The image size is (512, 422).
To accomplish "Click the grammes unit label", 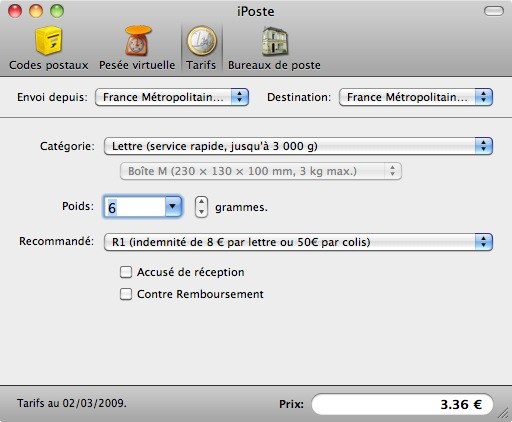I will (x=241, y=207).
